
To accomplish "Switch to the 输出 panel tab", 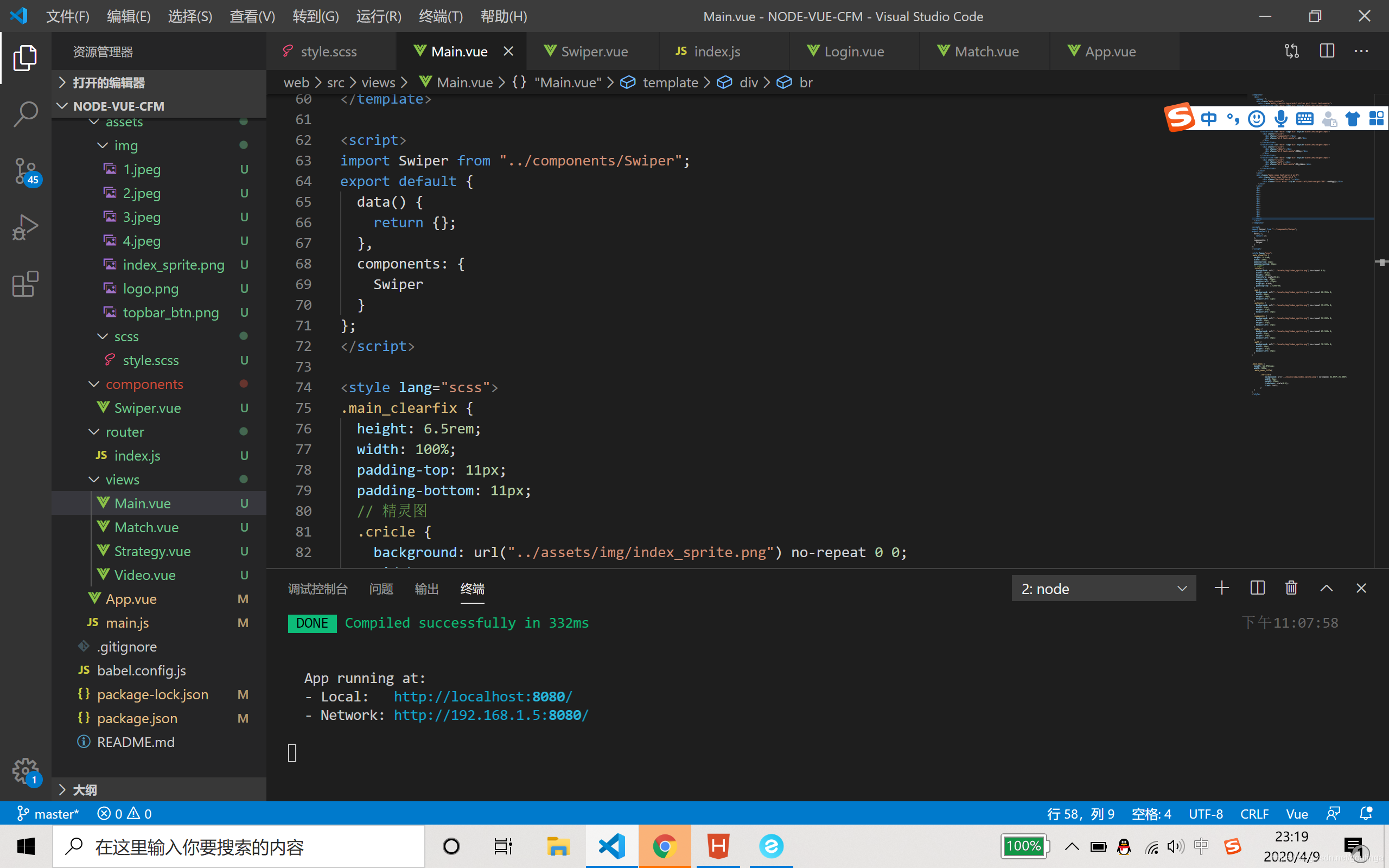I will (426, 589).
